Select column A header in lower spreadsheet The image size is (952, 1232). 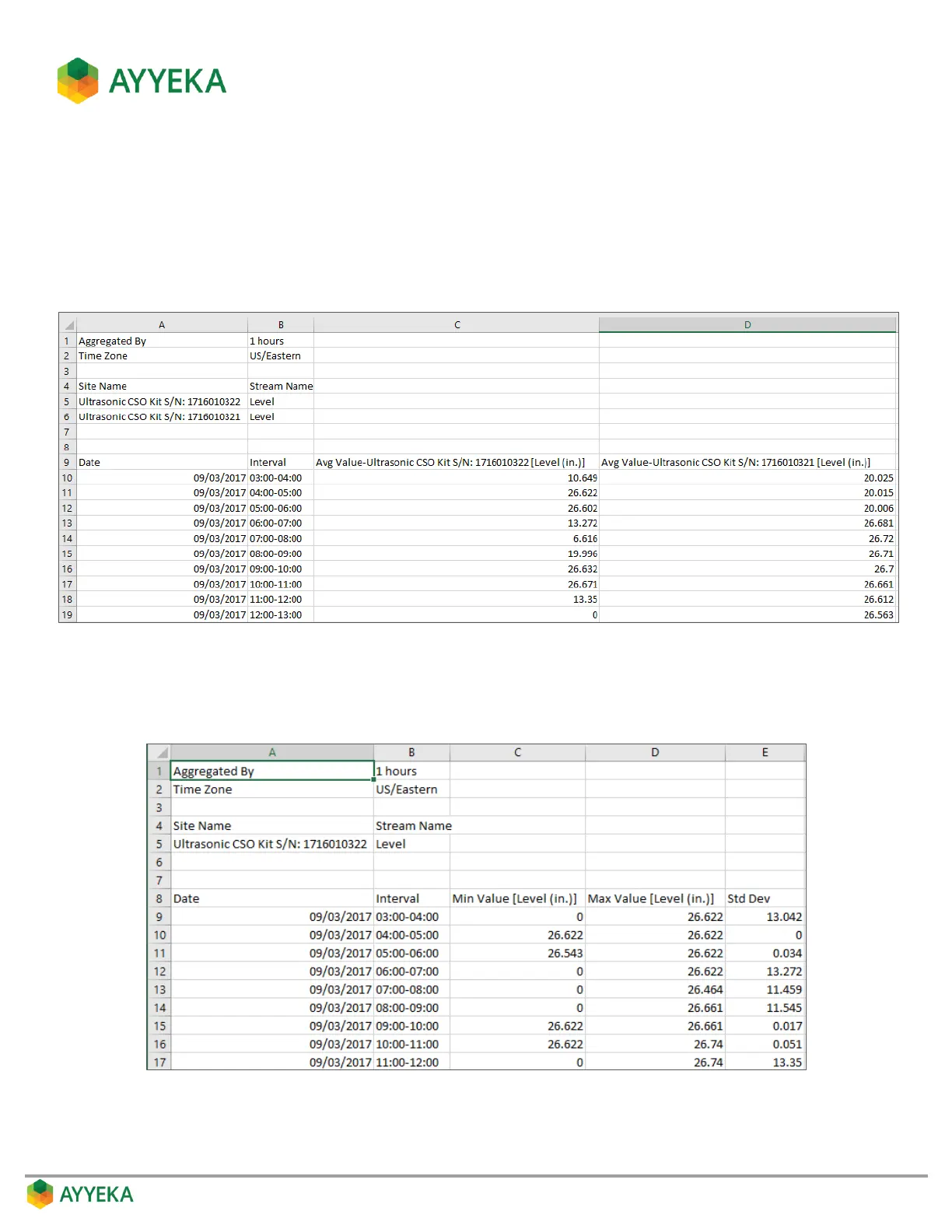tap(272, 753)
